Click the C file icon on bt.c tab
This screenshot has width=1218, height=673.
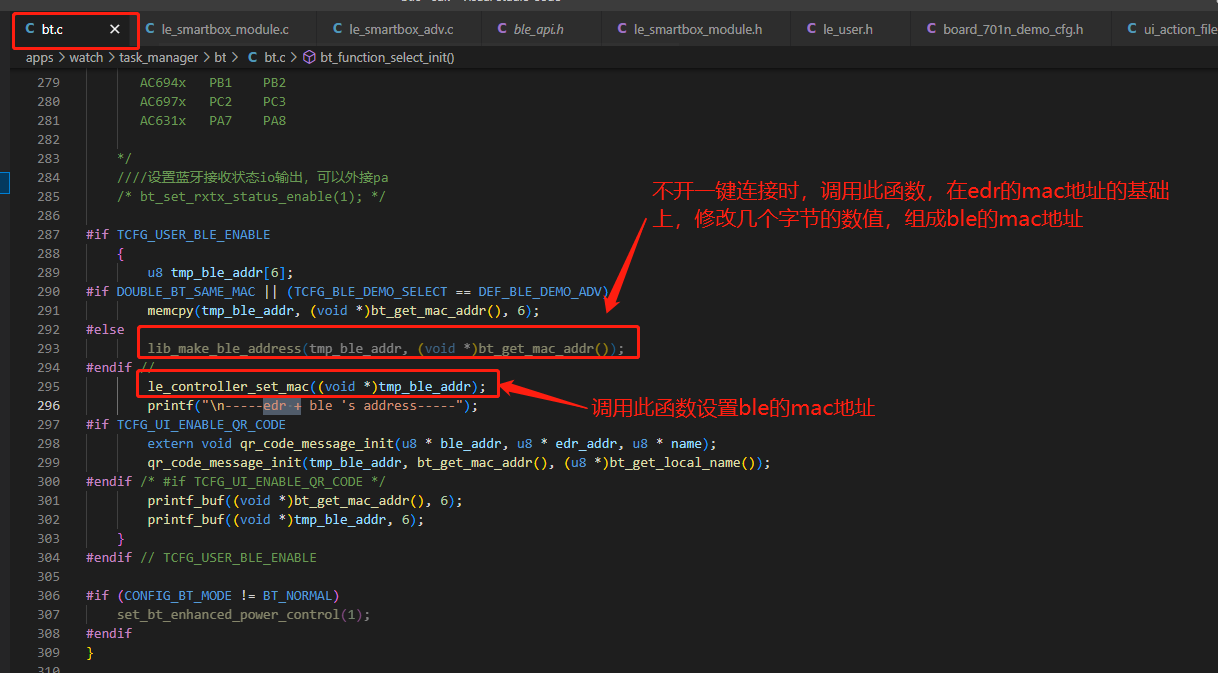pos(30,29)
